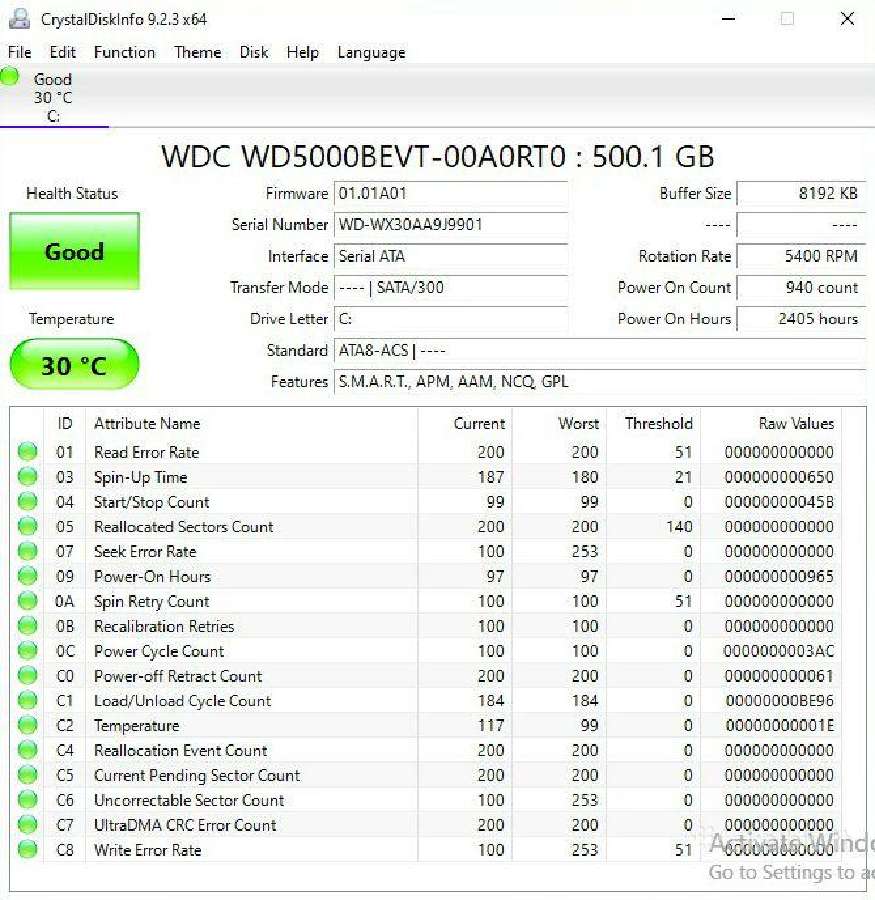This screenshot has height=900, width=875.
Task: Select the Reallocated Sectors Count attribute name
Action: 184,527
